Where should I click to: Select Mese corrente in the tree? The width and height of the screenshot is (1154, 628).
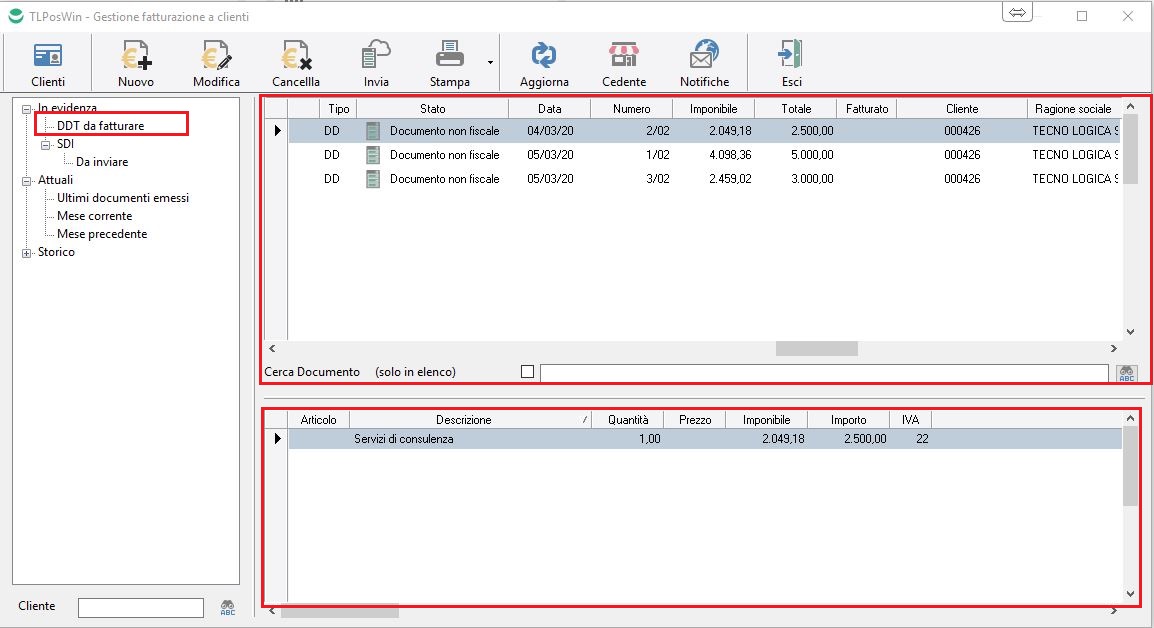pos(94,216)
